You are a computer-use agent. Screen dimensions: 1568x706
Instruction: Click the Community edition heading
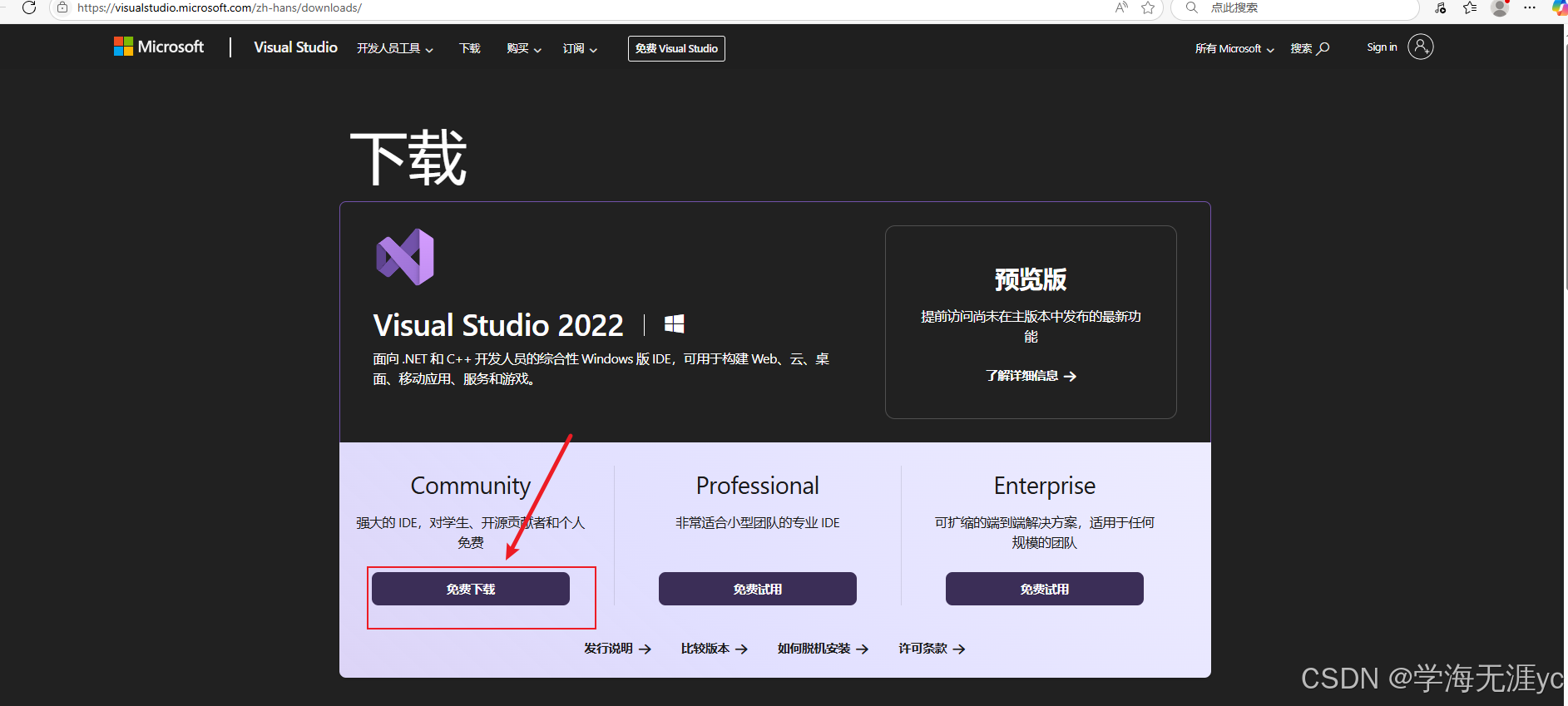click(x=471, y=486)
